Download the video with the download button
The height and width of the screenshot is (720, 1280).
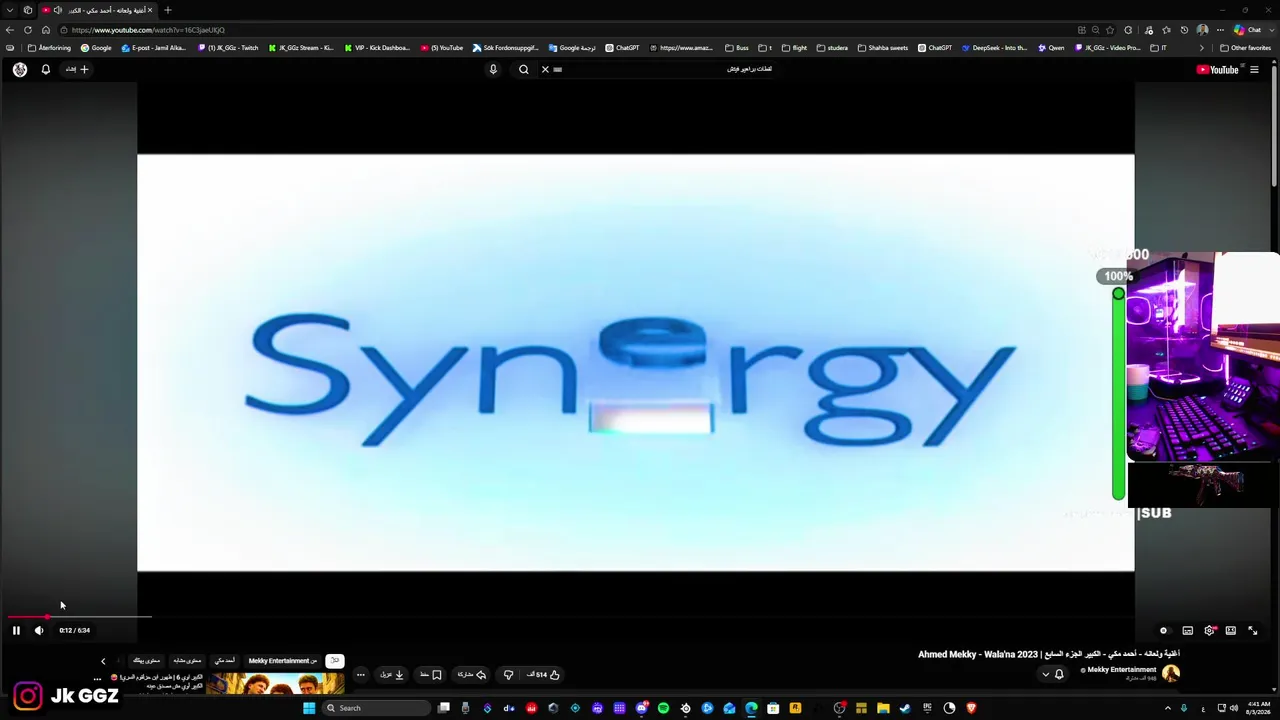pos(392,675)
